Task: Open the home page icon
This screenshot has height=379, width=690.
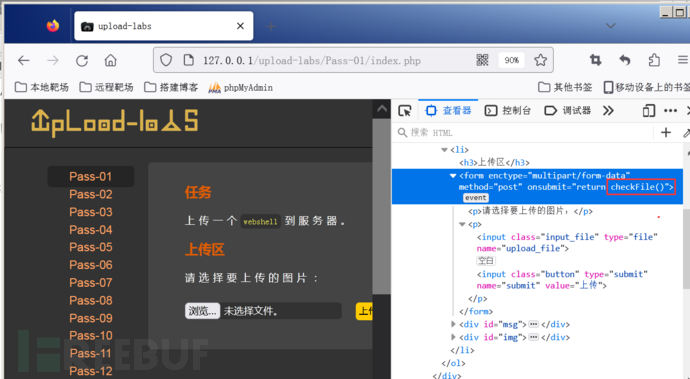Action: point(110,60)
